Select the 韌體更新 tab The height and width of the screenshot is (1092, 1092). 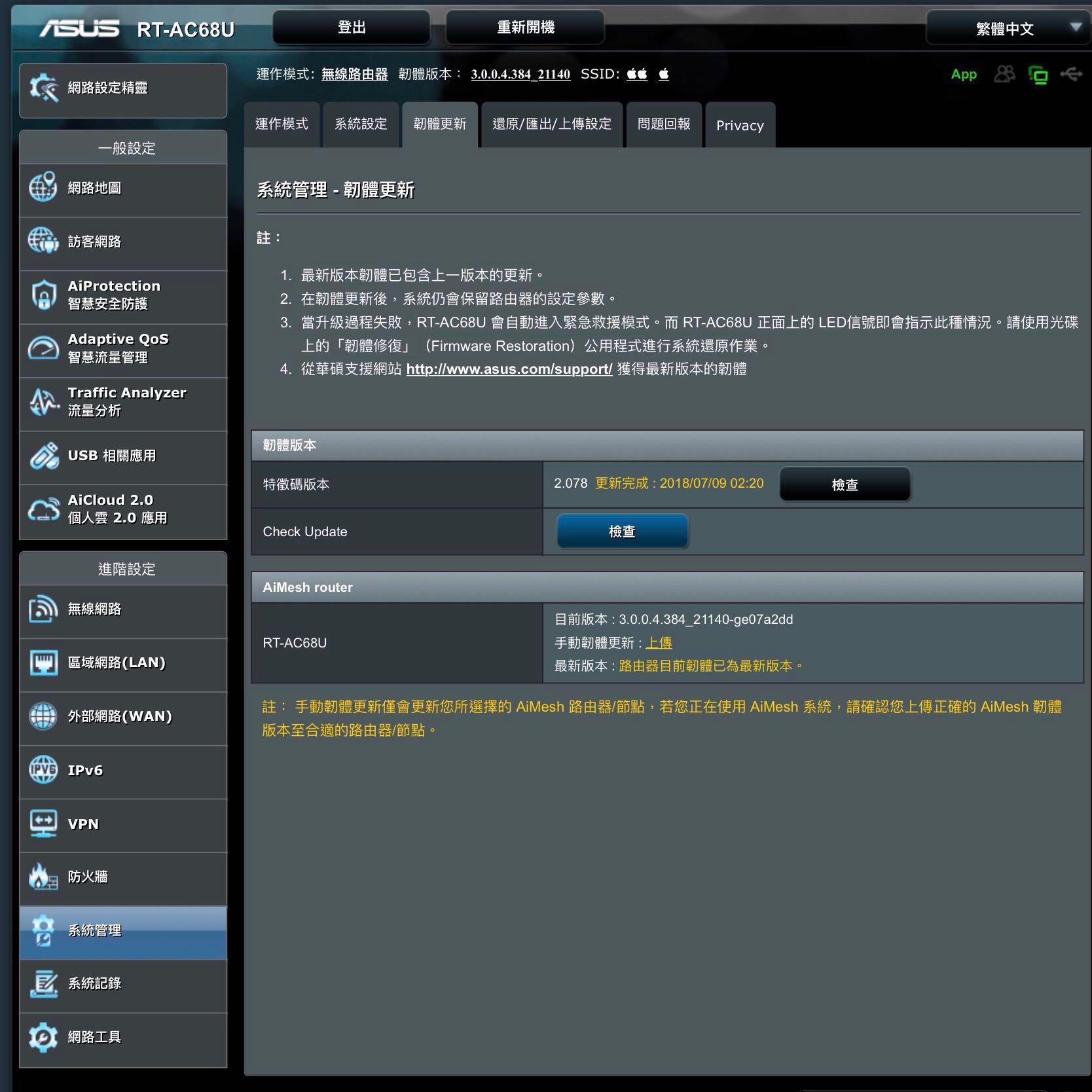click(x=440, y=124)
